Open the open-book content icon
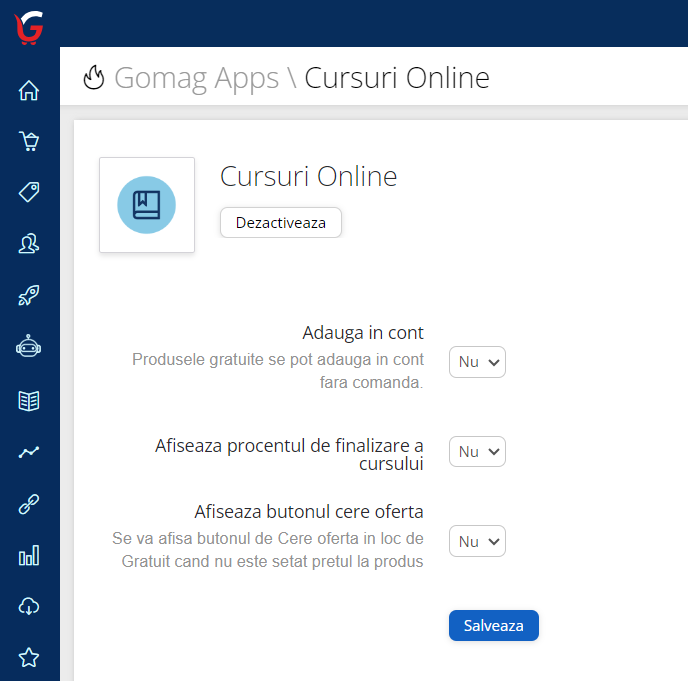Viewport: 688px width, 681px height. [29, 401]
